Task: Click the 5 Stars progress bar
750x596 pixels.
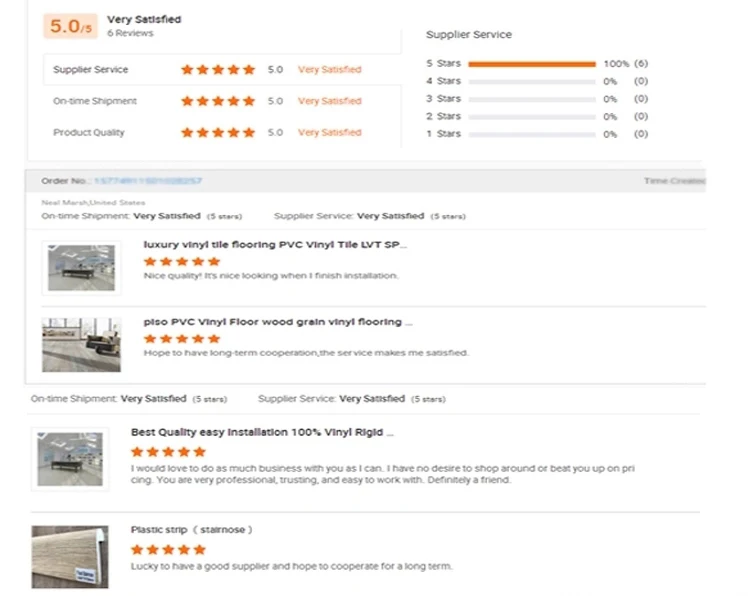Action: (532, 64)
